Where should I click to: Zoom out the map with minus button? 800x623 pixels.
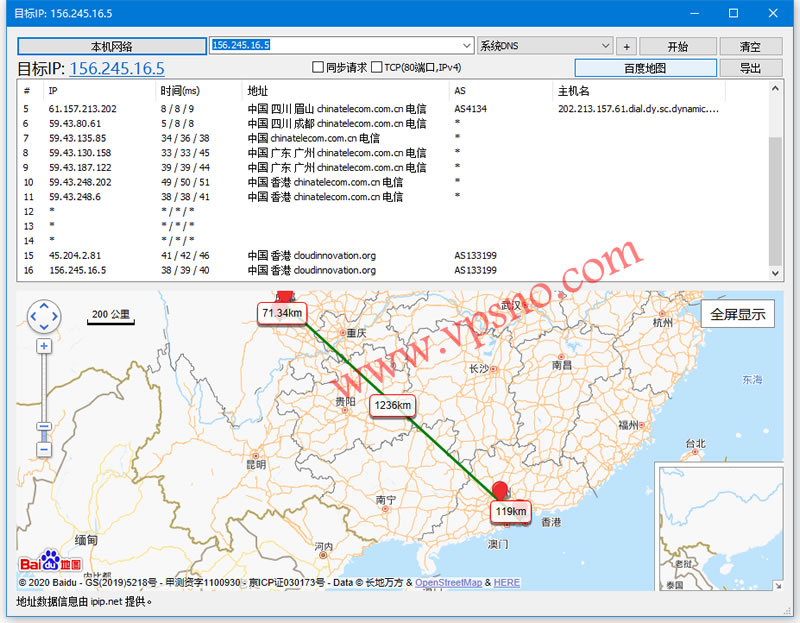(x=44, y=450)
